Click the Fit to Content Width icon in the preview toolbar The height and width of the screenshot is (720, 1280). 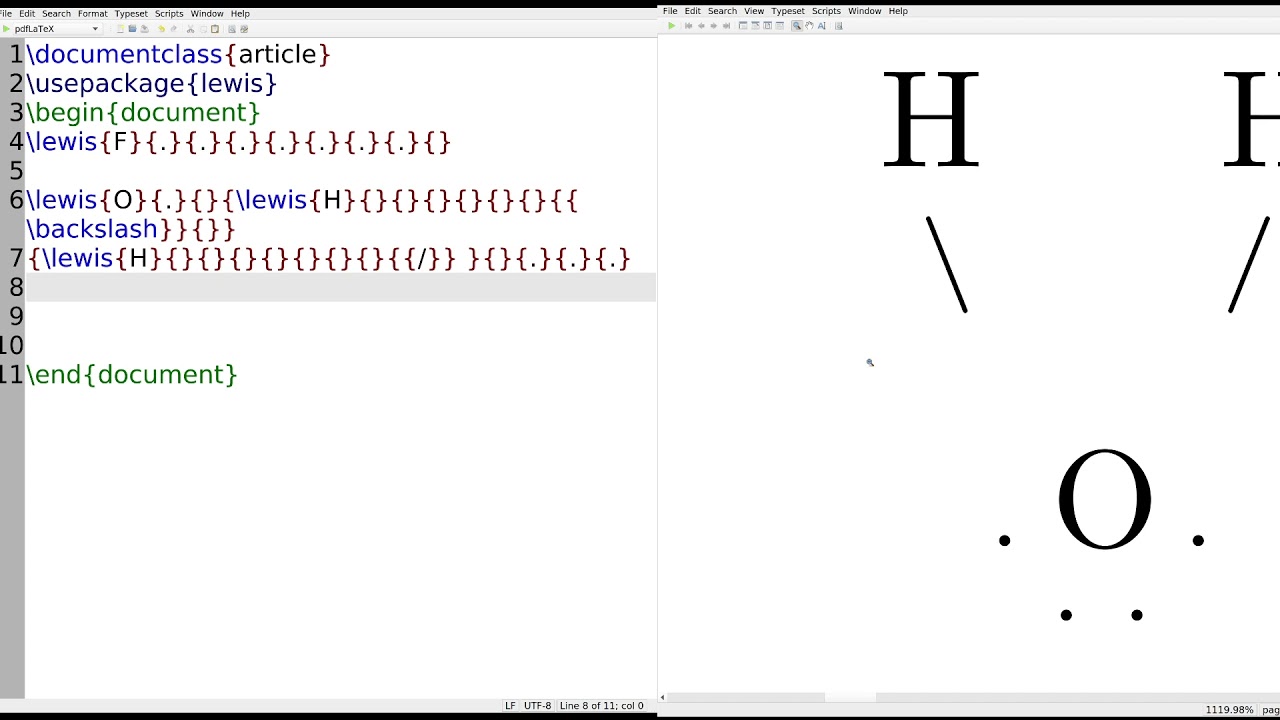pos(779,26)
